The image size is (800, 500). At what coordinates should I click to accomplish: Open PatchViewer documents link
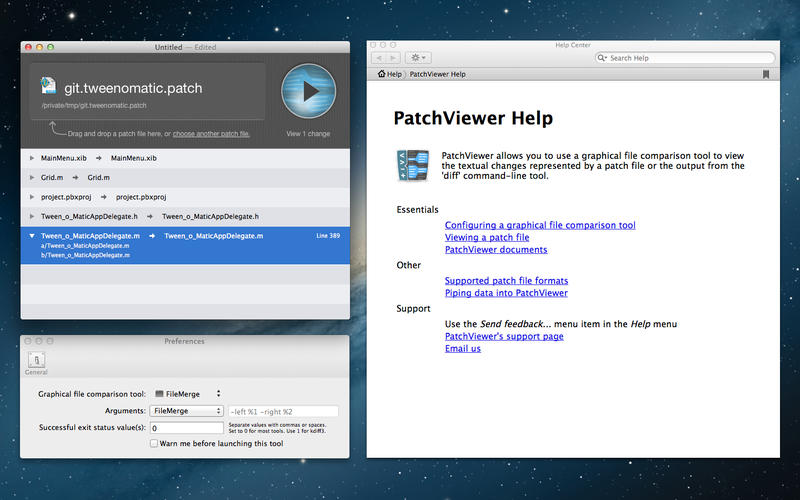[x=496, y=249]
